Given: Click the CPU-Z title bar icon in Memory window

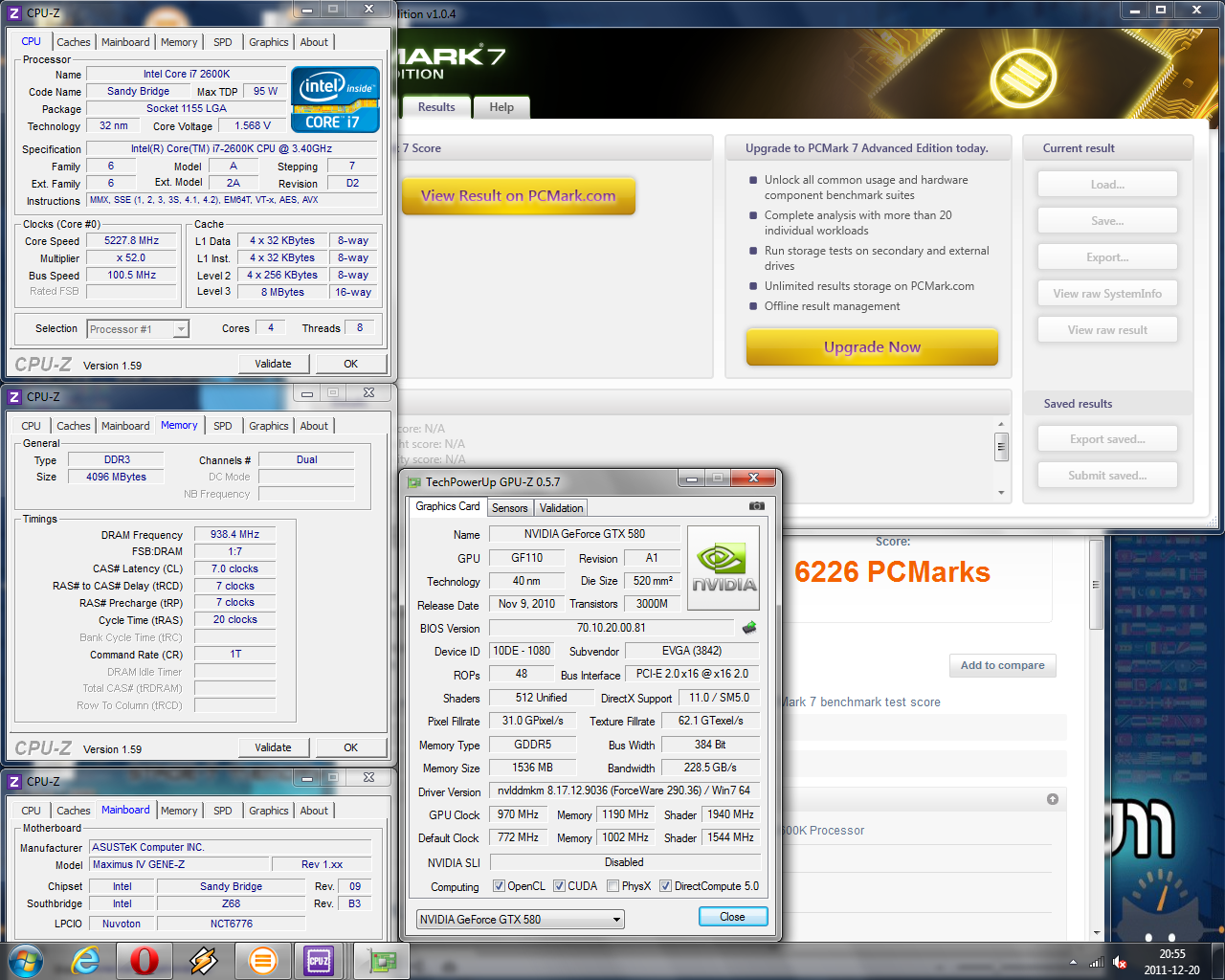Looking at the screenshot, I should tap(14, 396).
